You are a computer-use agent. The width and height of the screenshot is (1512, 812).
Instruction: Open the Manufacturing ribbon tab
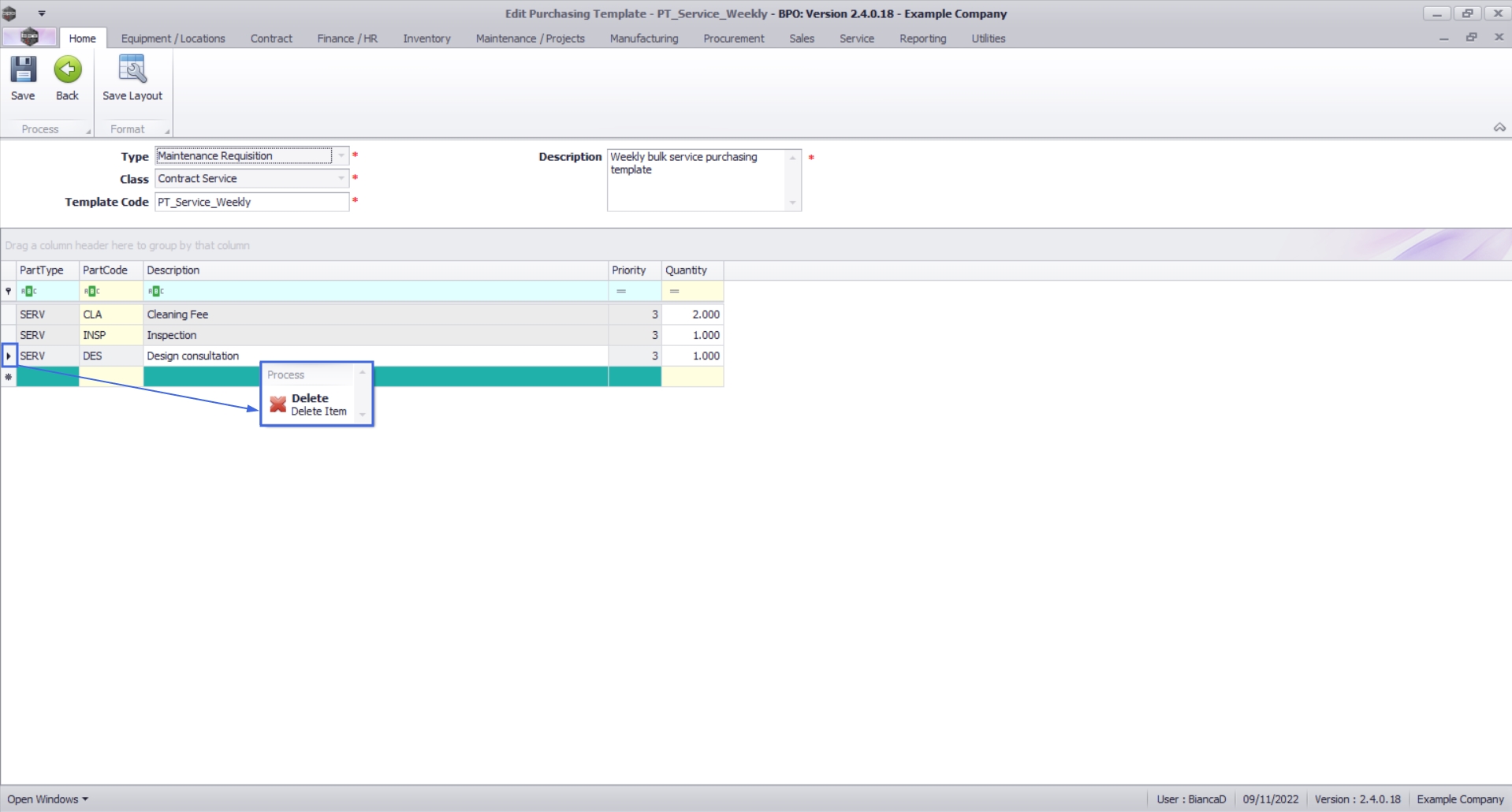(x=643, y=38)
